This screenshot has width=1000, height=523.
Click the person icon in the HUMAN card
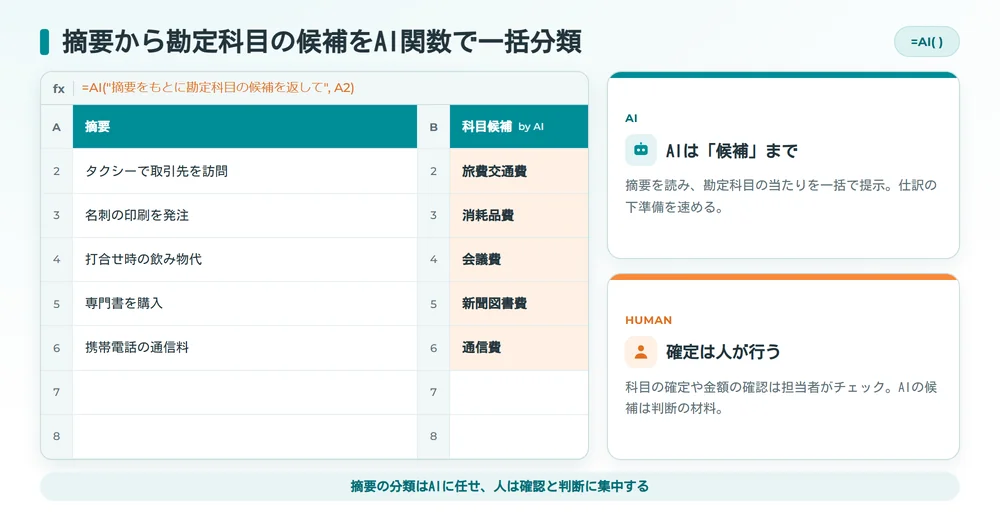[640, 351]
